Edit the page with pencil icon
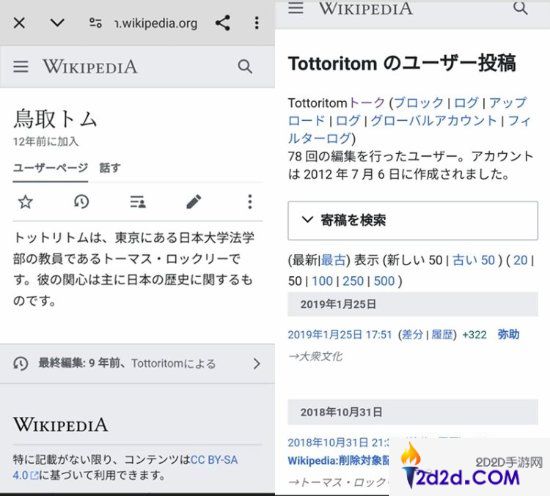 (x=194, y=202)
